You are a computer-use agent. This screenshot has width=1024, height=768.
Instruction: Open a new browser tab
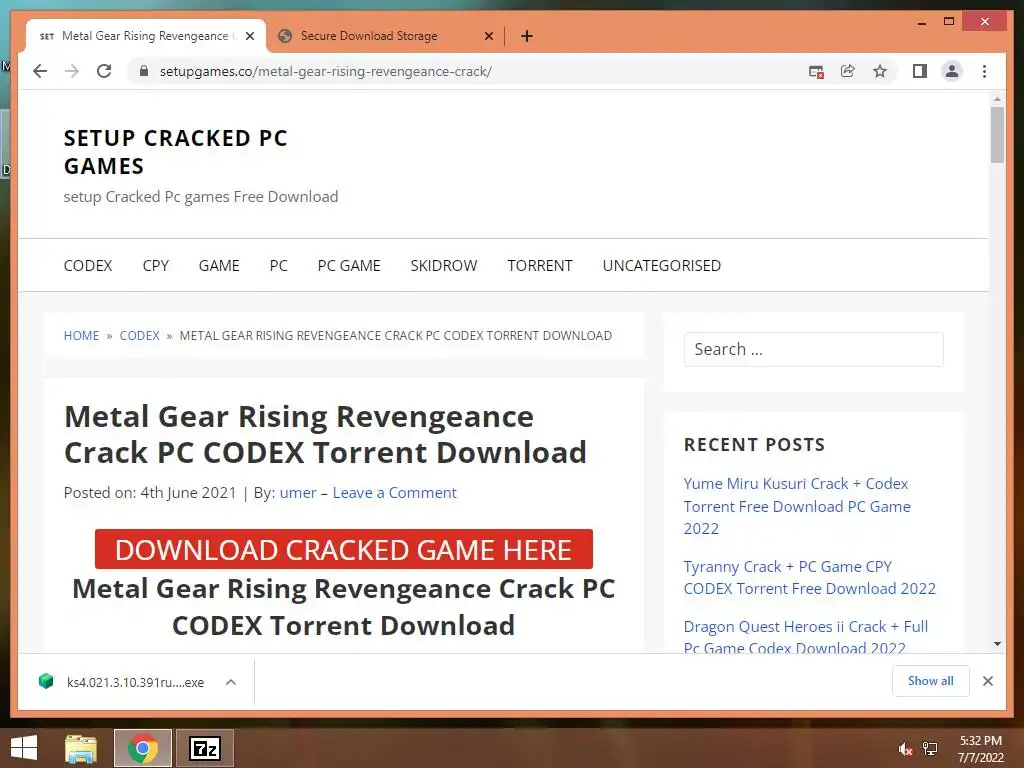pos(527,36)
